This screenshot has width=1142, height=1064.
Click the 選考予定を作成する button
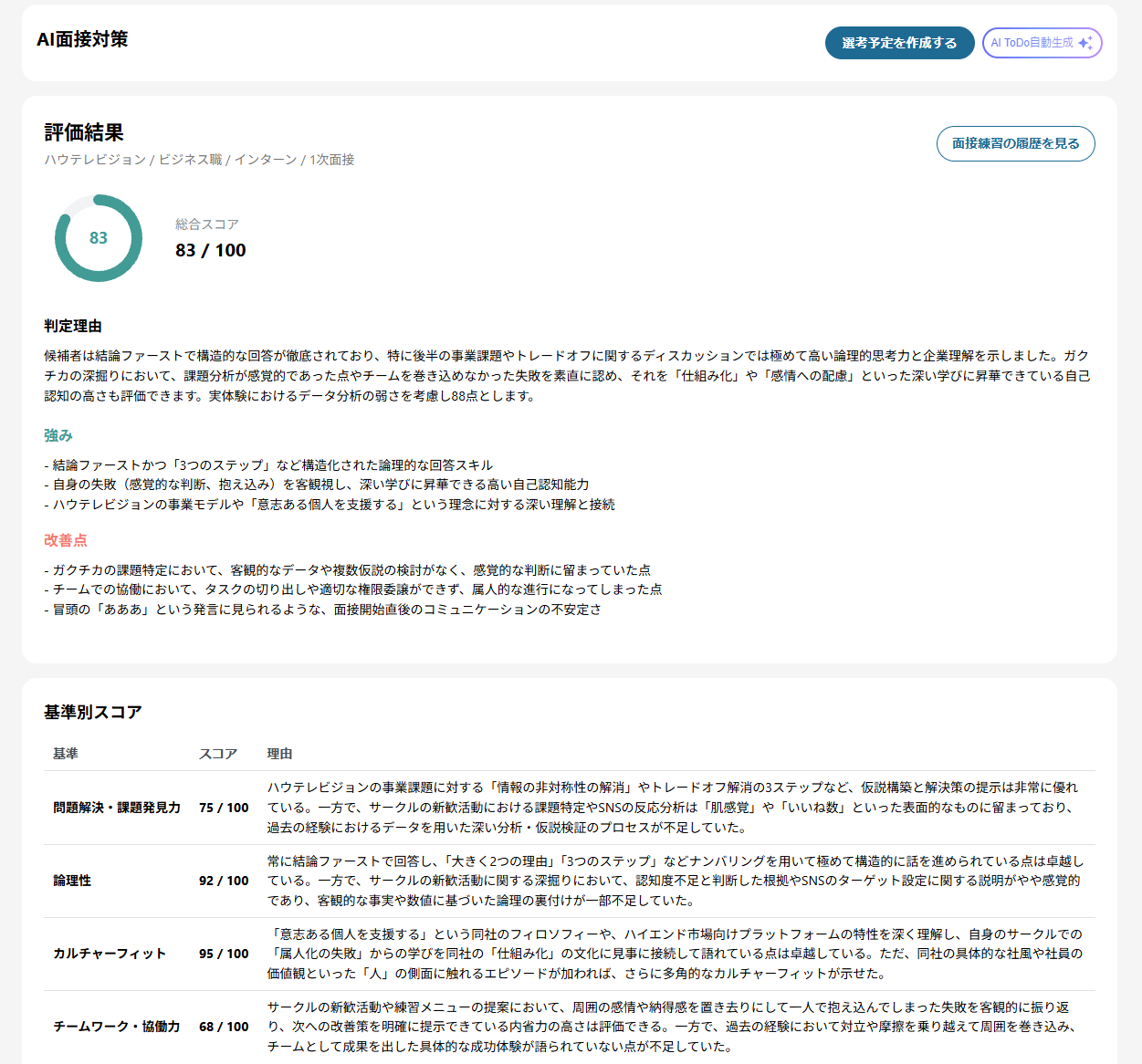pos(899,43)
